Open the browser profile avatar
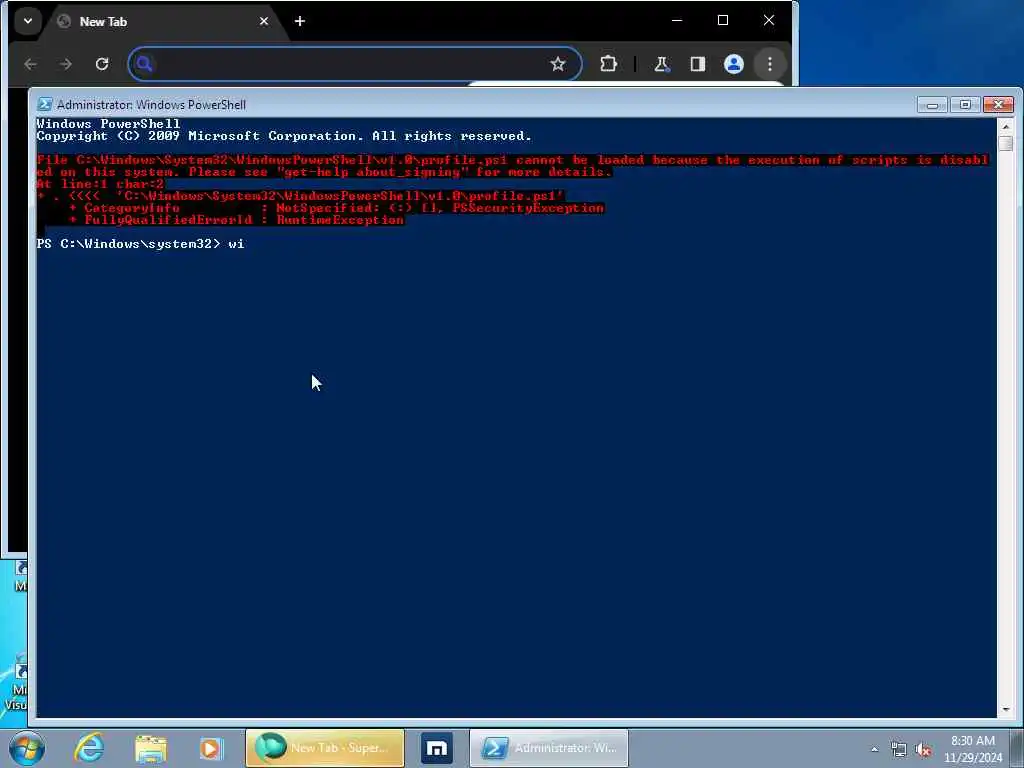This screenshot has height=768, width=1024. pyautogui.click(x=734, y=64)
